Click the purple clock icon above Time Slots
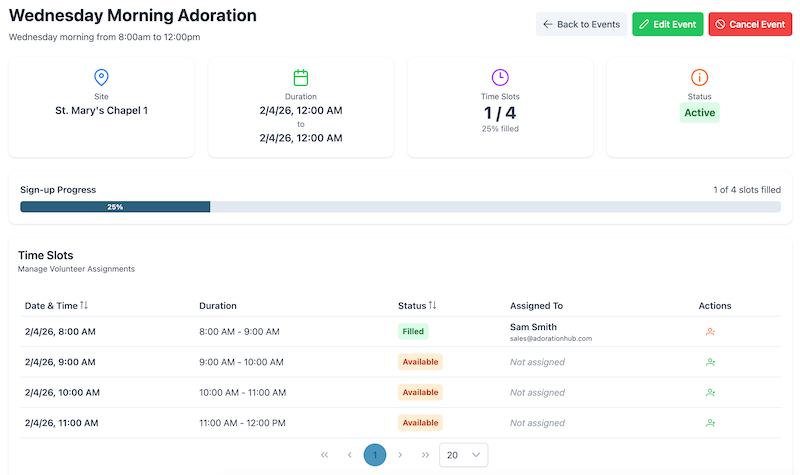The image size is (800, 475). click(500, 77)
